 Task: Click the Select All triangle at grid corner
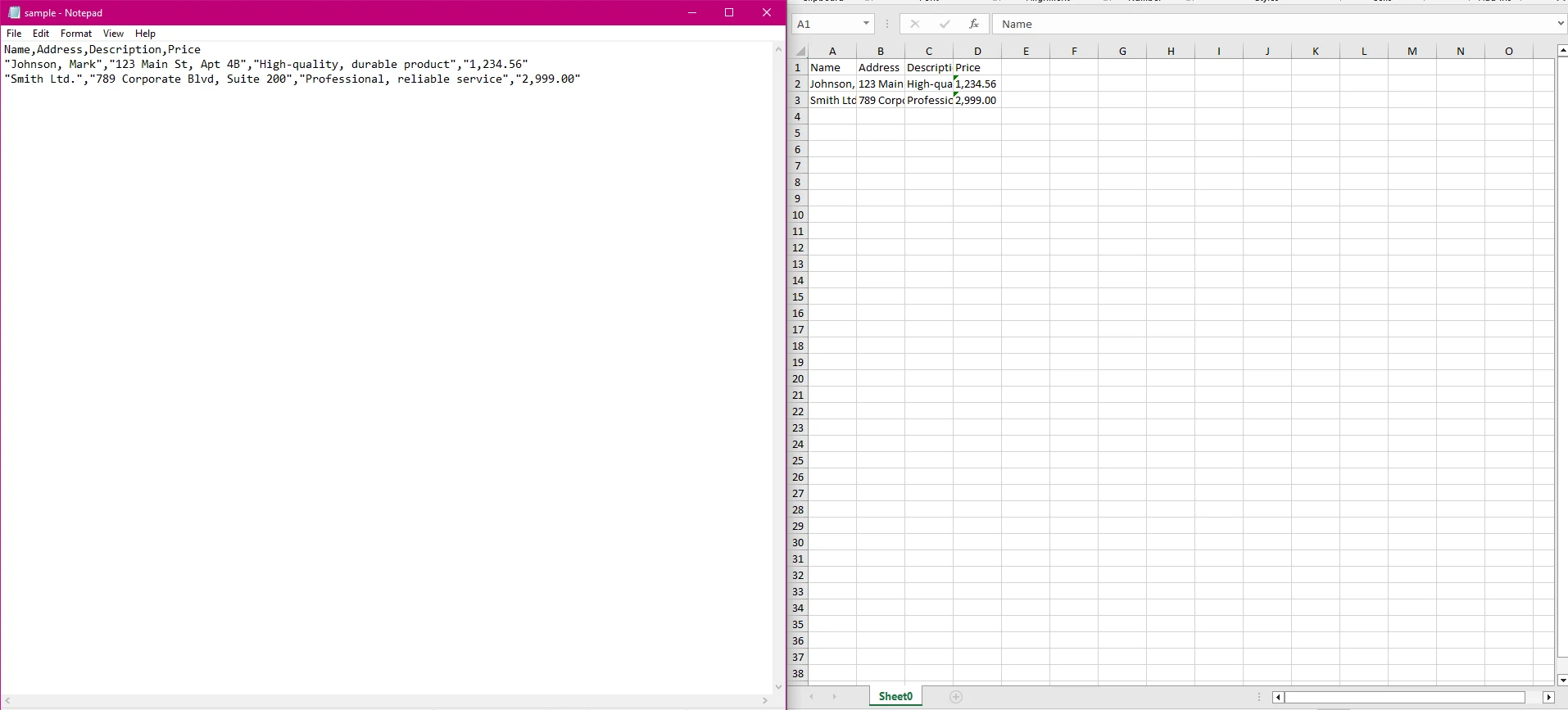click(800, 52)
